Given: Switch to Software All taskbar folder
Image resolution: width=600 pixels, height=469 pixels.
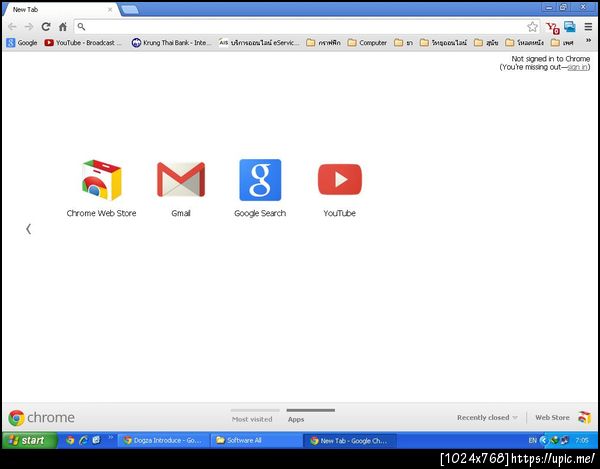Looking at the screenshot, I should [256, 440].
